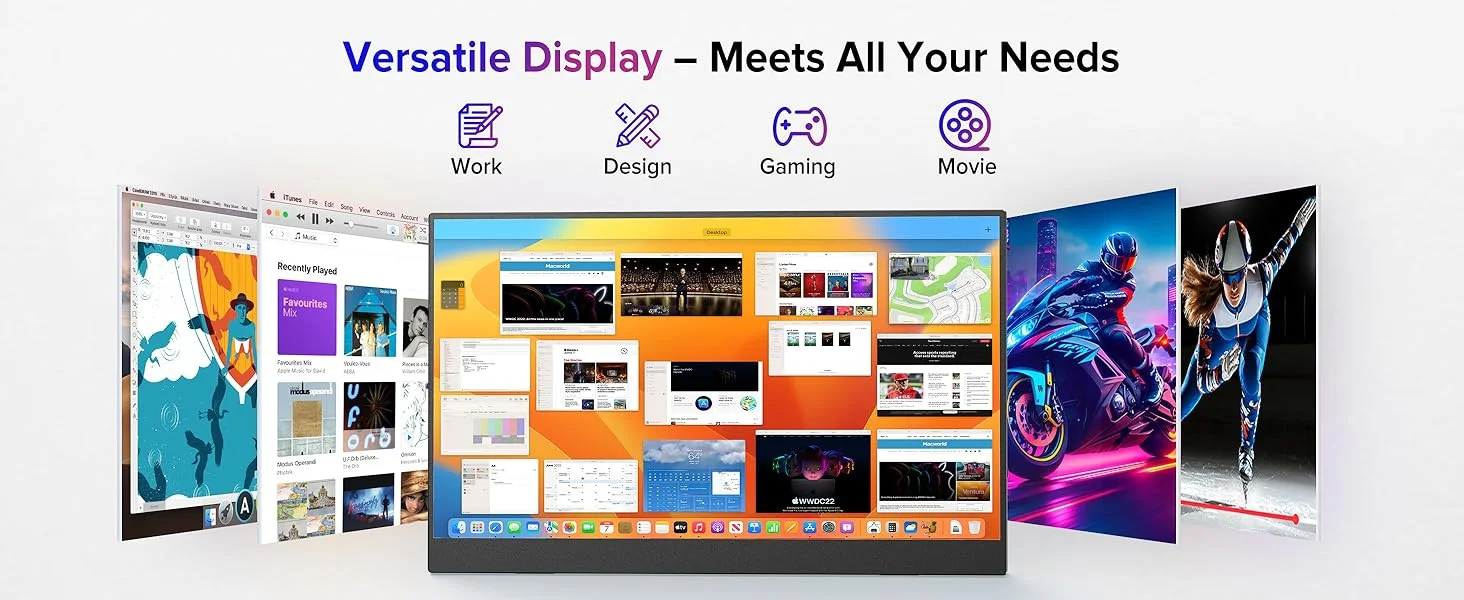Open the File menu in iTunes
1464x600 pixels.
tap(313, 202)
